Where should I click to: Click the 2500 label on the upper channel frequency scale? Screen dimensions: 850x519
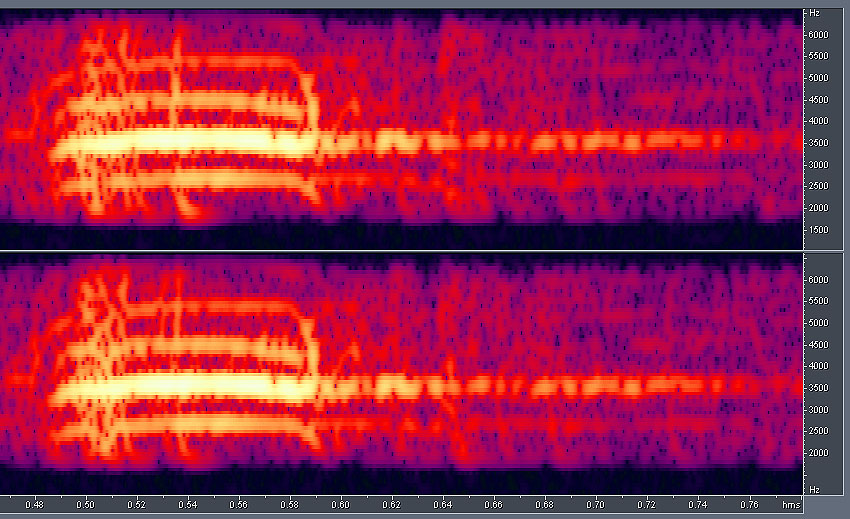[x=819, y=186]
